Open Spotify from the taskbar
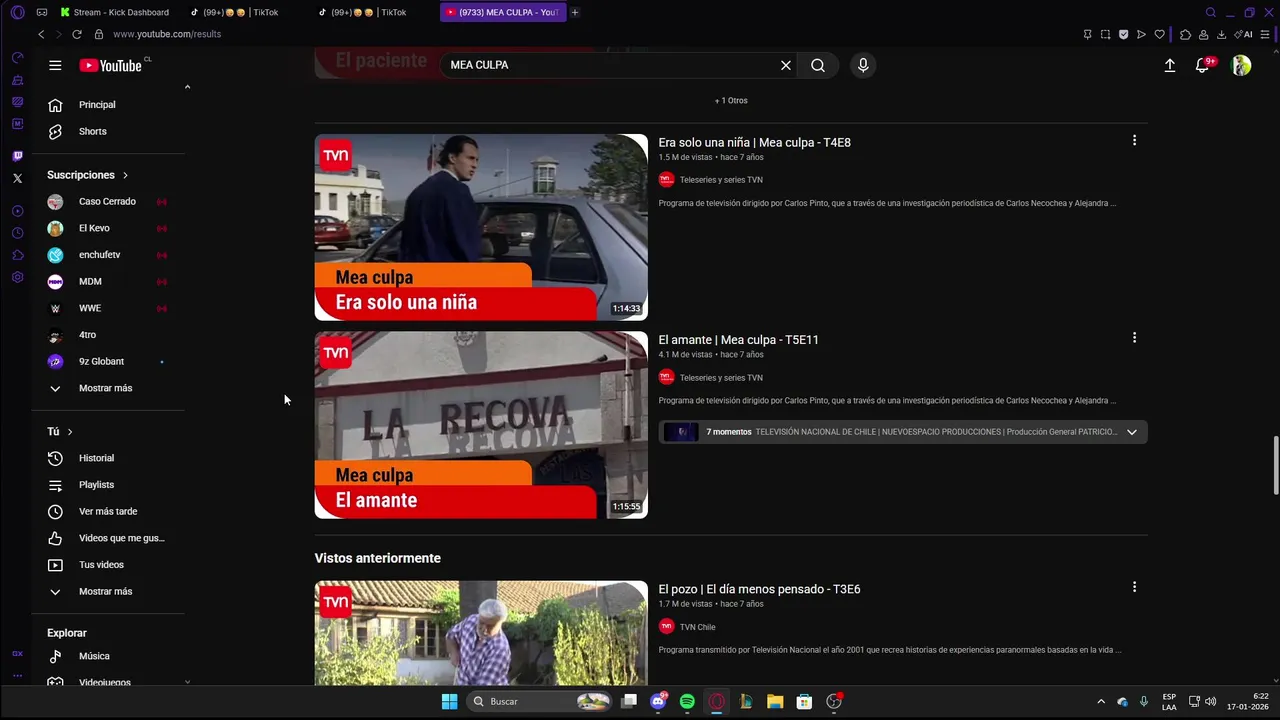The image size is (1280, 720). tap(687, 701)
